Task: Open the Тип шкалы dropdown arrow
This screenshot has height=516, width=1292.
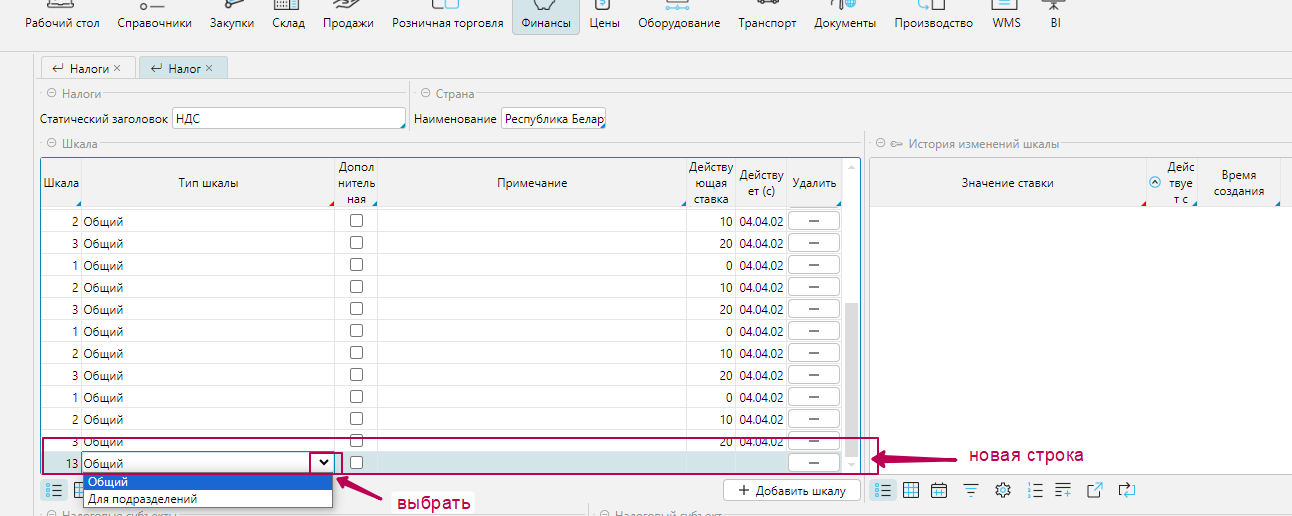Action: coord(323,463)
